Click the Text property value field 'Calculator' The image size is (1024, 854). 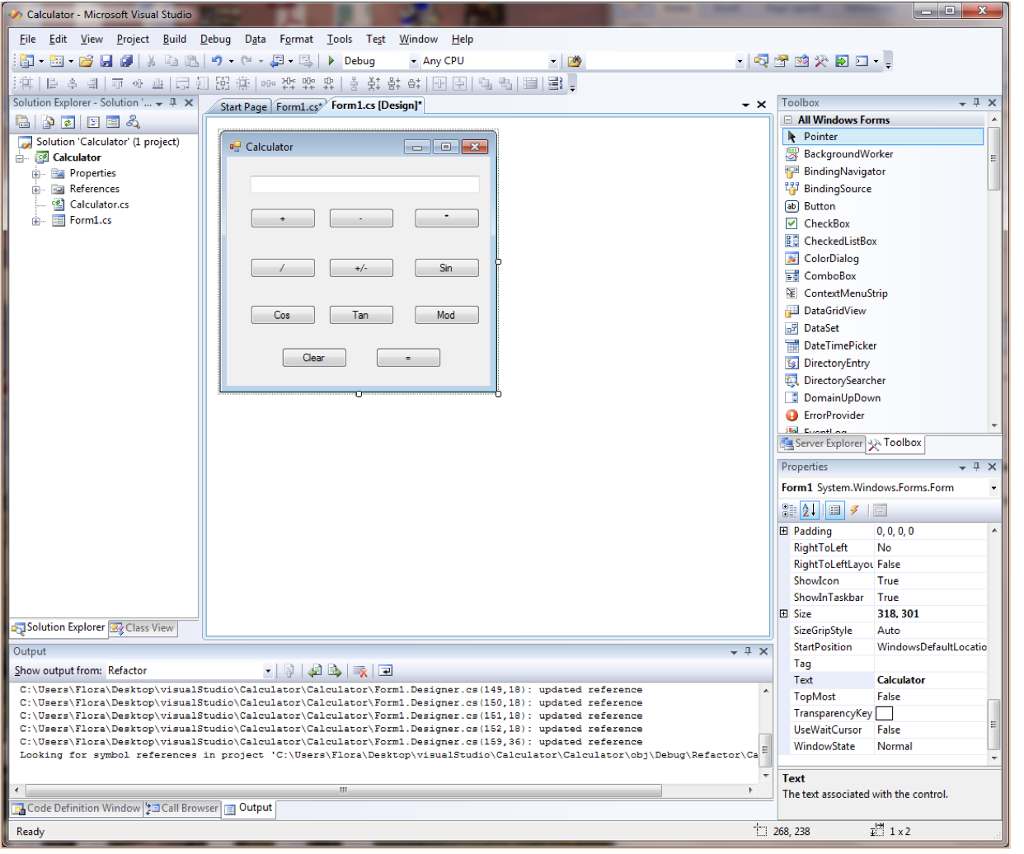coord(930,680)
